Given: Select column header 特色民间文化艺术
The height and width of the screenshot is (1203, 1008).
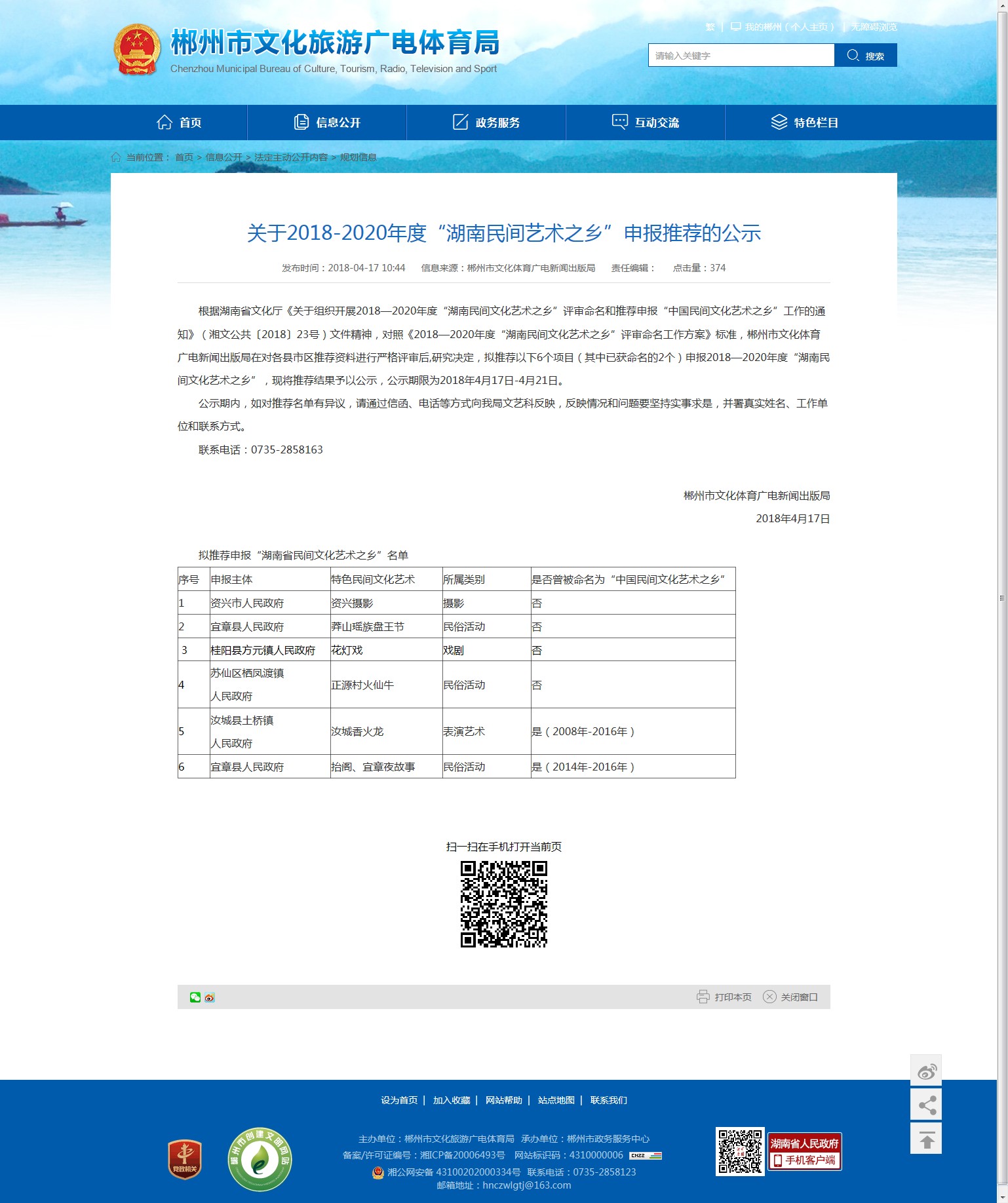Looking at the screenshot, I should (x=387, y=579).
